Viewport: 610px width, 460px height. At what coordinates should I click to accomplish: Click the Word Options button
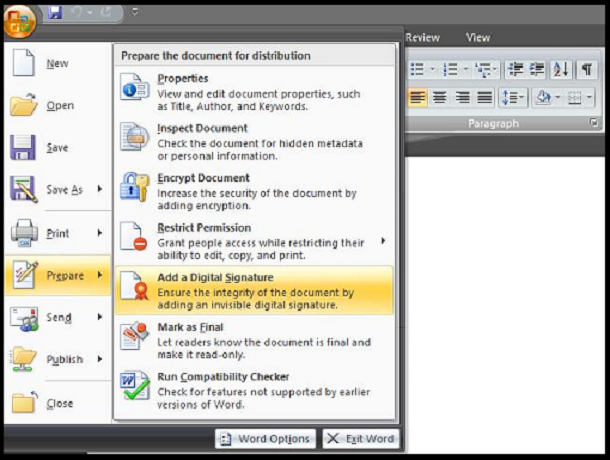[x=265, y=438]
